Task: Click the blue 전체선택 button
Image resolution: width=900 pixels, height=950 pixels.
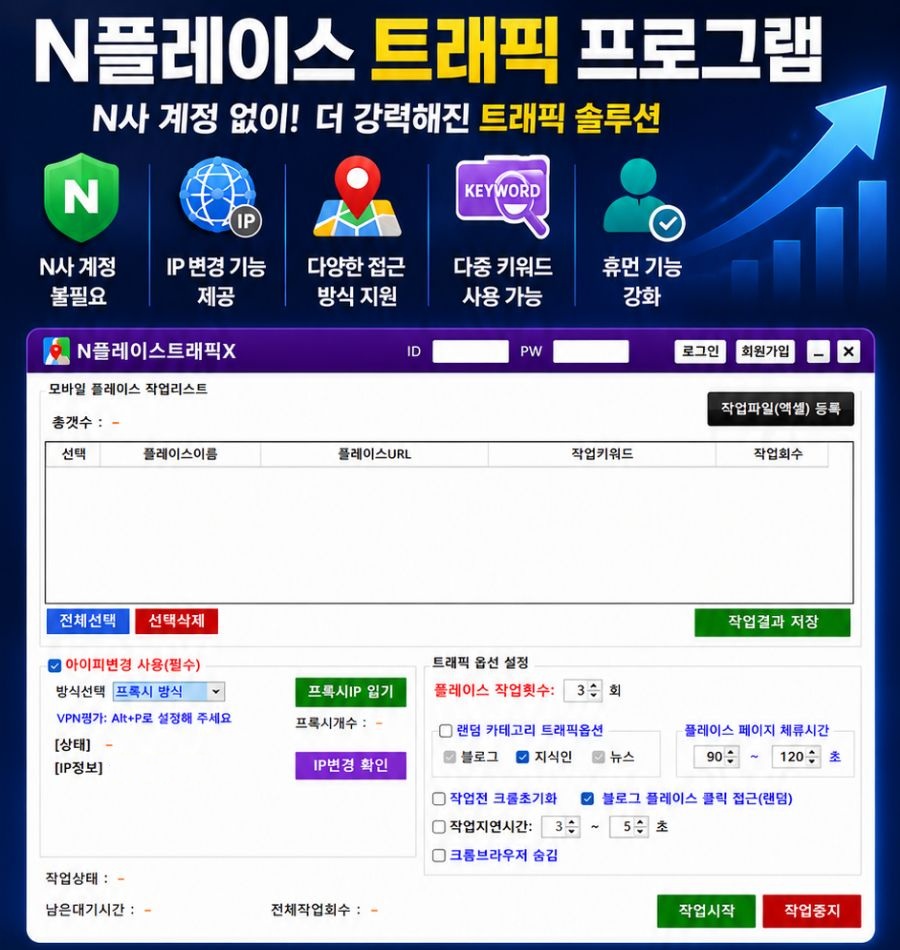Action: point(88,621)
